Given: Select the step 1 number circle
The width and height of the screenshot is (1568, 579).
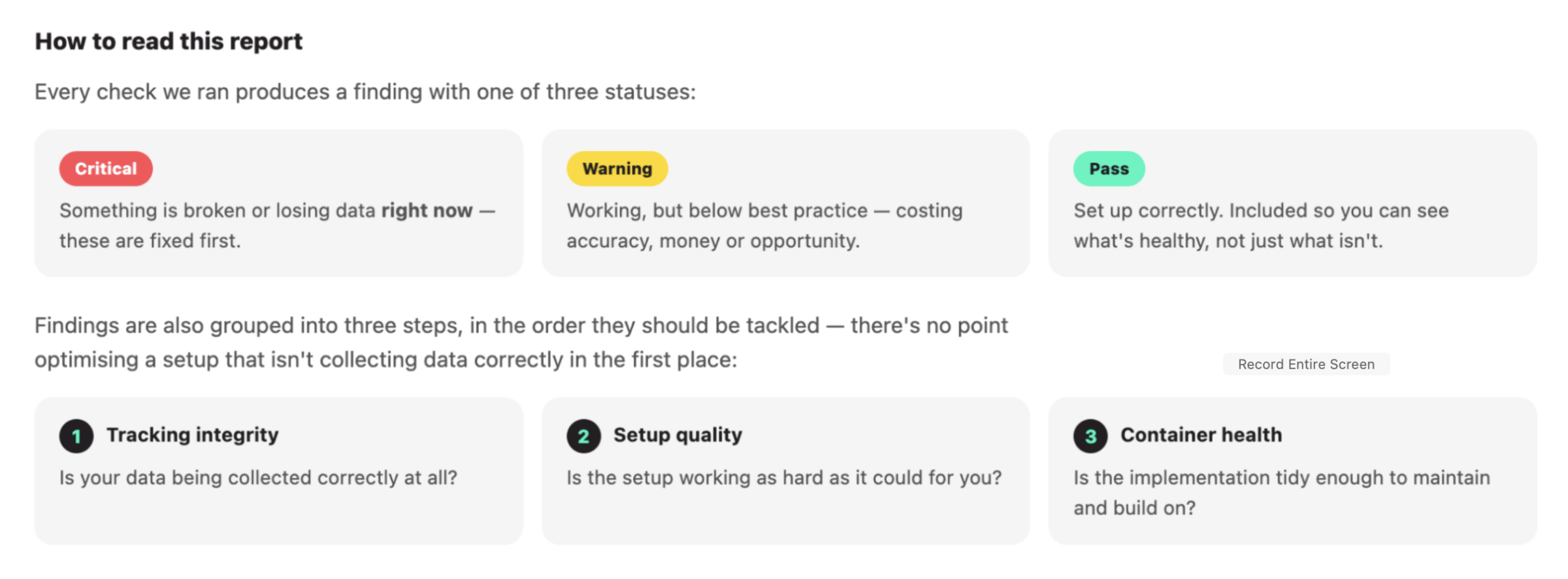Looking at the screenshot, I should coord(76,436).
